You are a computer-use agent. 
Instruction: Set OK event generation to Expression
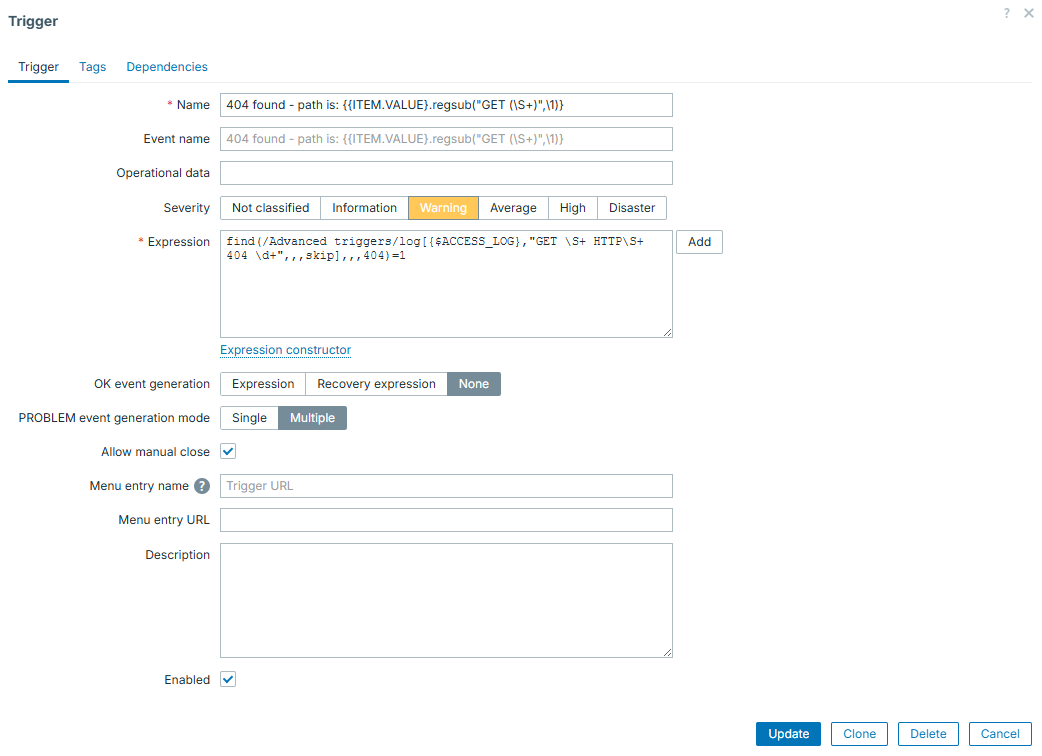pos(262,383)
